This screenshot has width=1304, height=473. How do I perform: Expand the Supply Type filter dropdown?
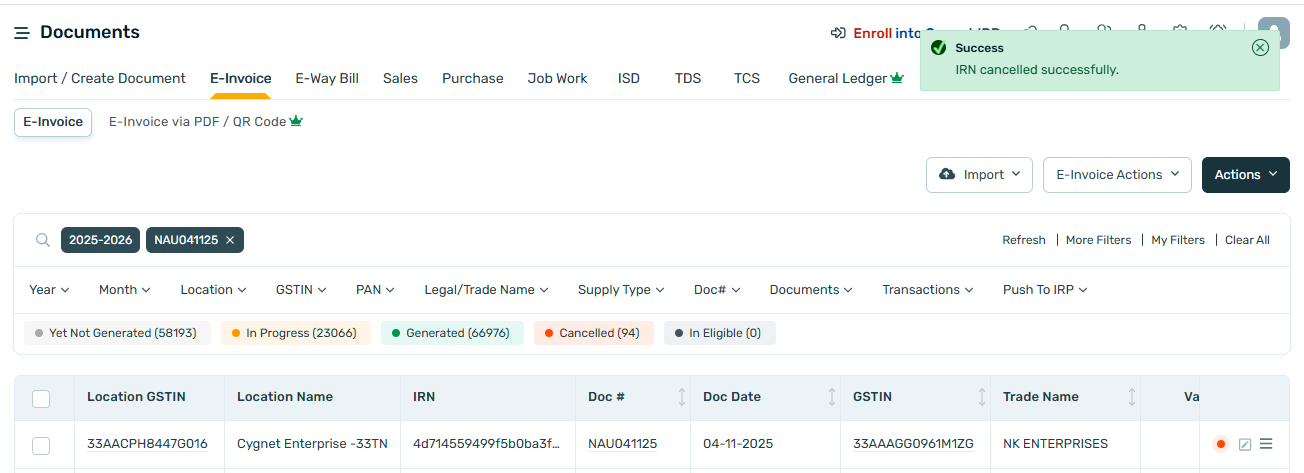621,290
